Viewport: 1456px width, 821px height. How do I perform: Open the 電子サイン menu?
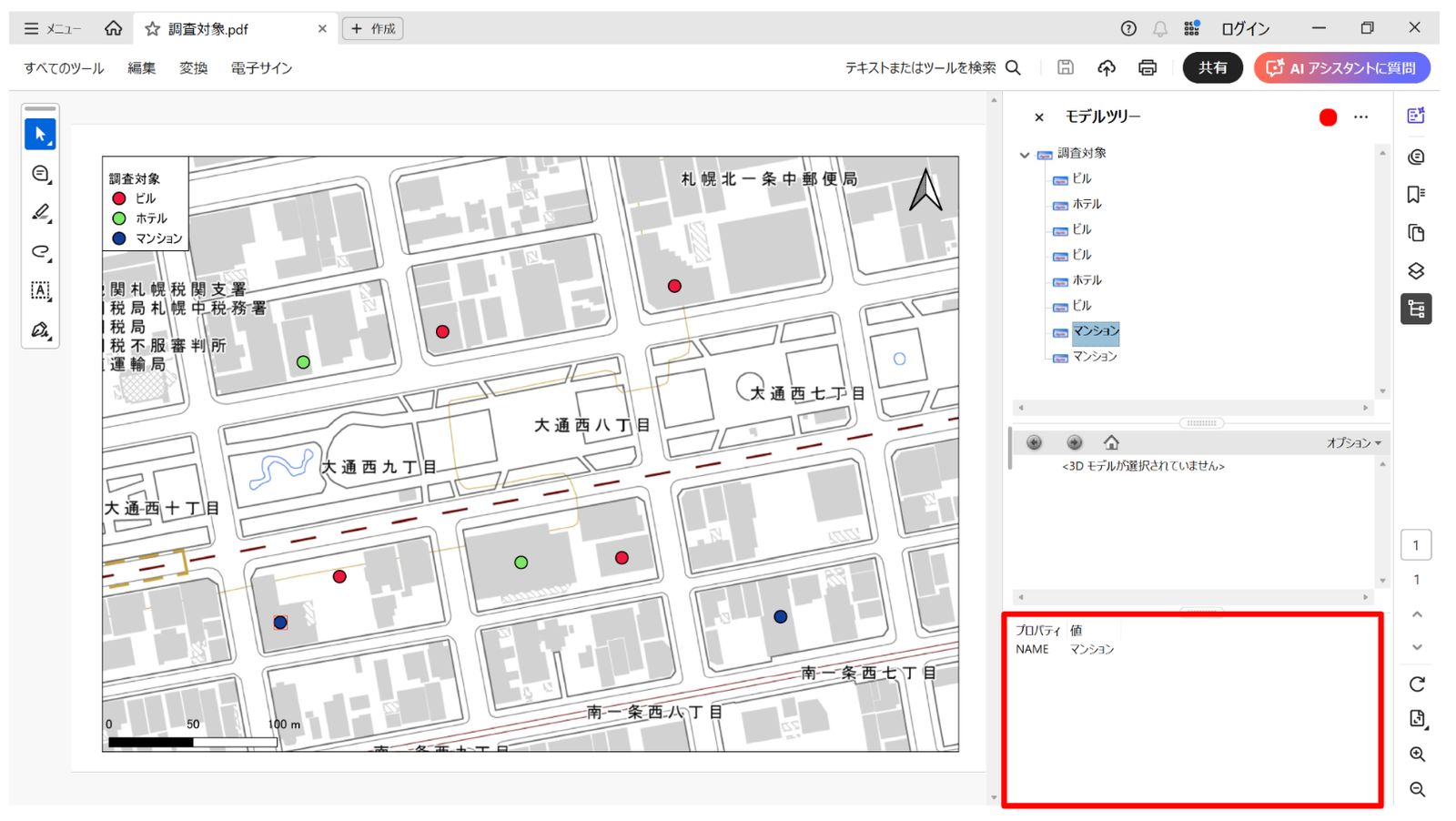click(x=261, y=68)
